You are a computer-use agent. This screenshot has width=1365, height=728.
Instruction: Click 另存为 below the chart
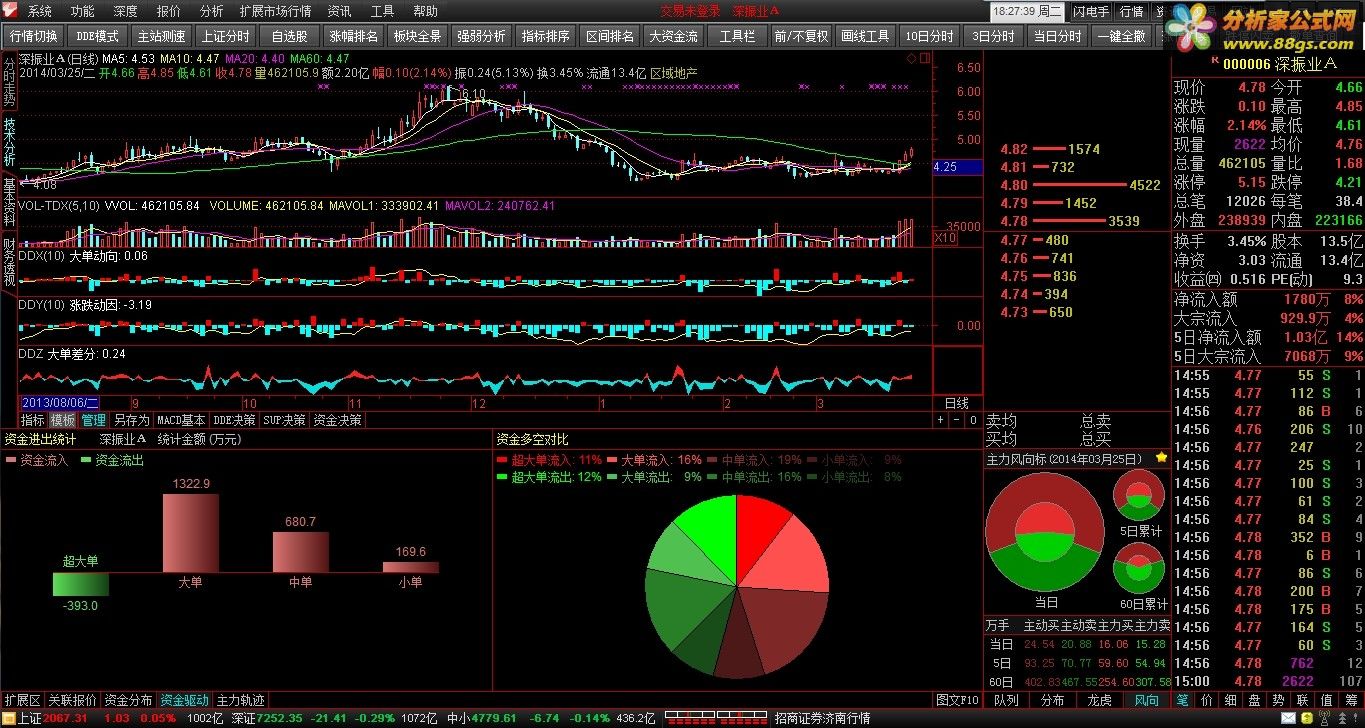131,420
